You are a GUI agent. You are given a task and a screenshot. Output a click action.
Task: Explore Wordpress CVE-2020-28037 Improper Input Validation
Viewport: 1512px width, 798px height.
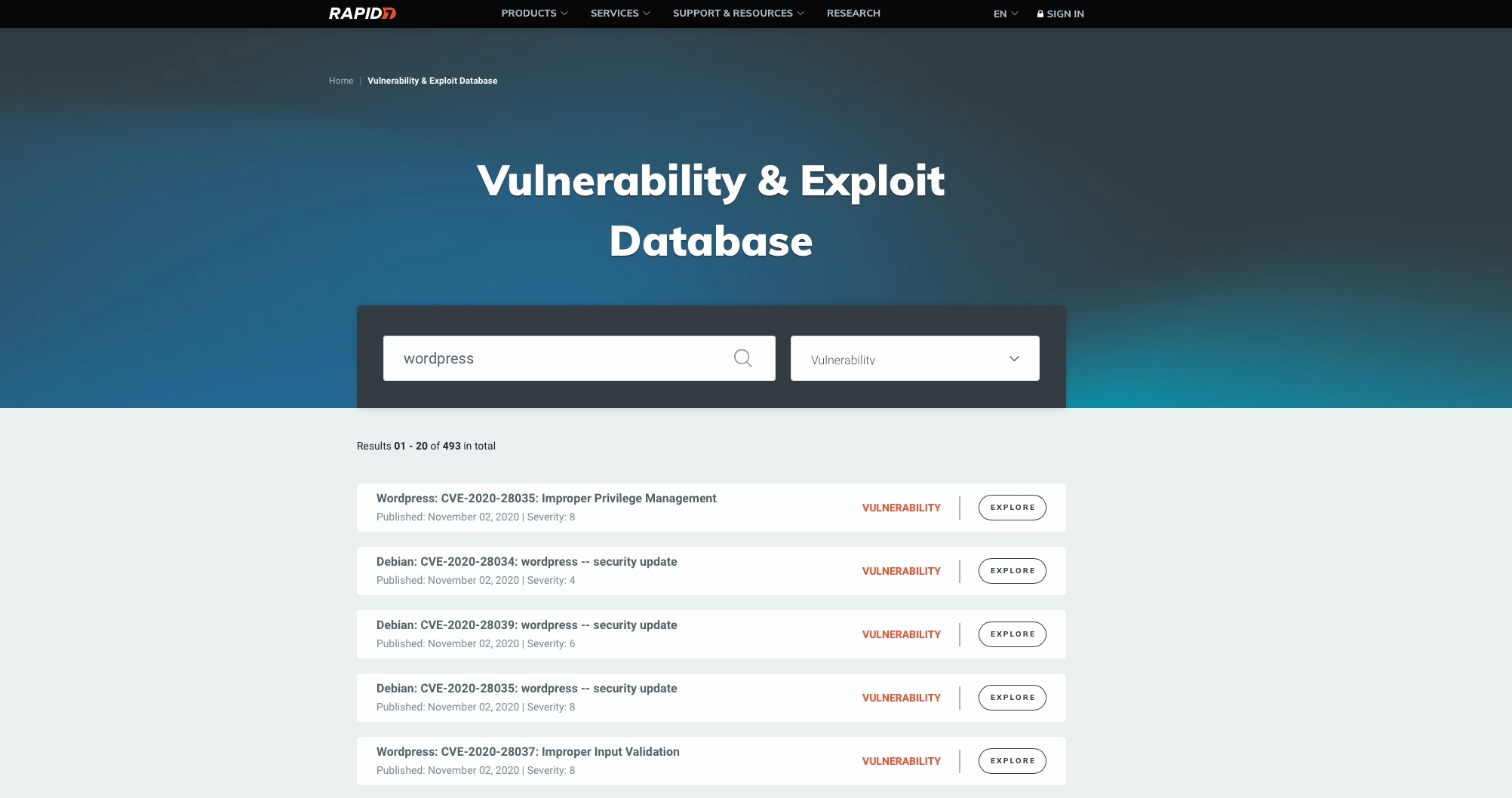coord(1012,761)
